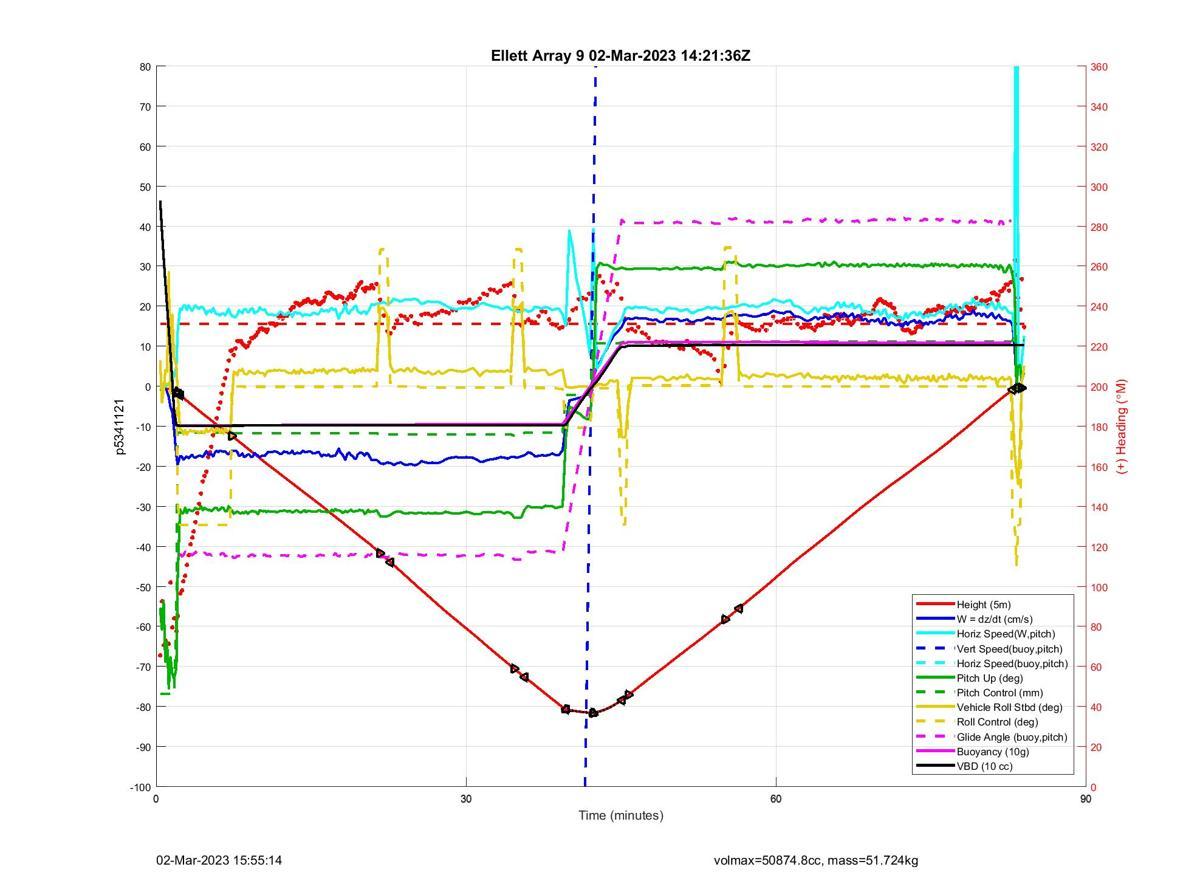
Task: Select the '90' tick on the time axis
Action: click(x=1085, y=799)
